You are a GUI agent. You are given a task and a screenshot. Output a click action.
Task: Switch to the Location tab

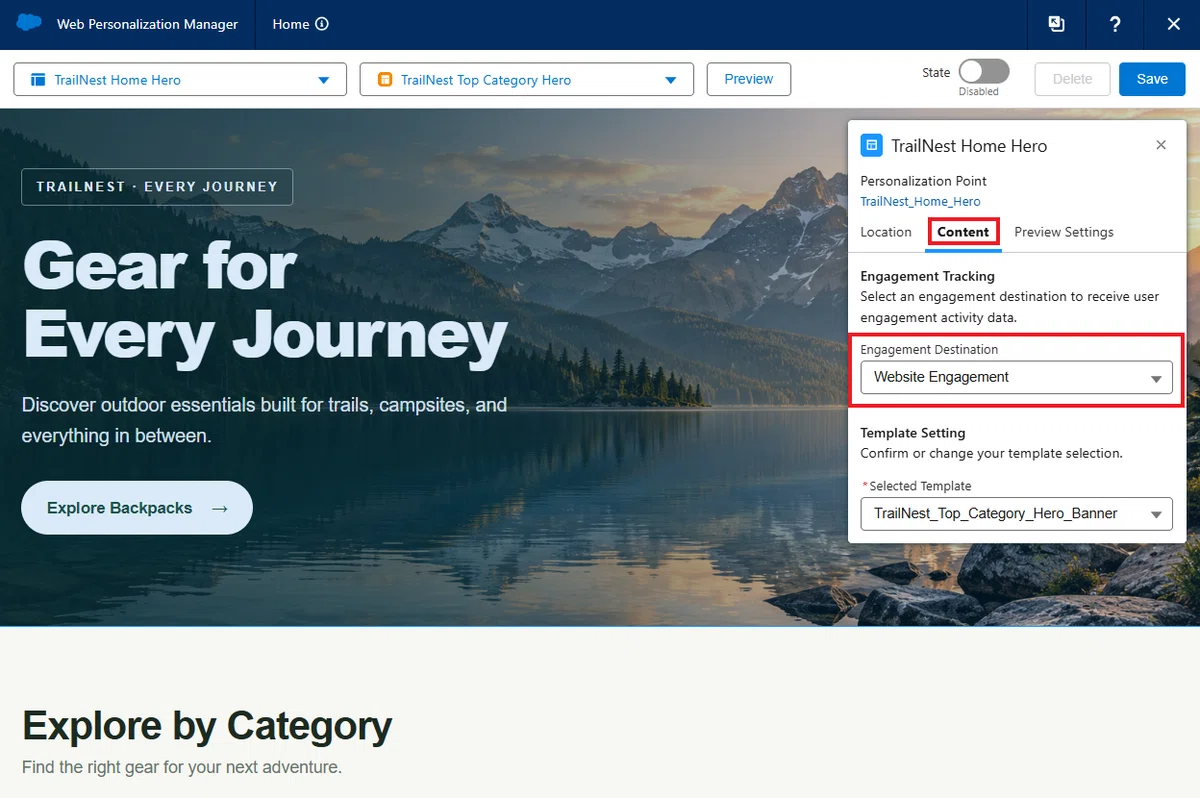886,232
